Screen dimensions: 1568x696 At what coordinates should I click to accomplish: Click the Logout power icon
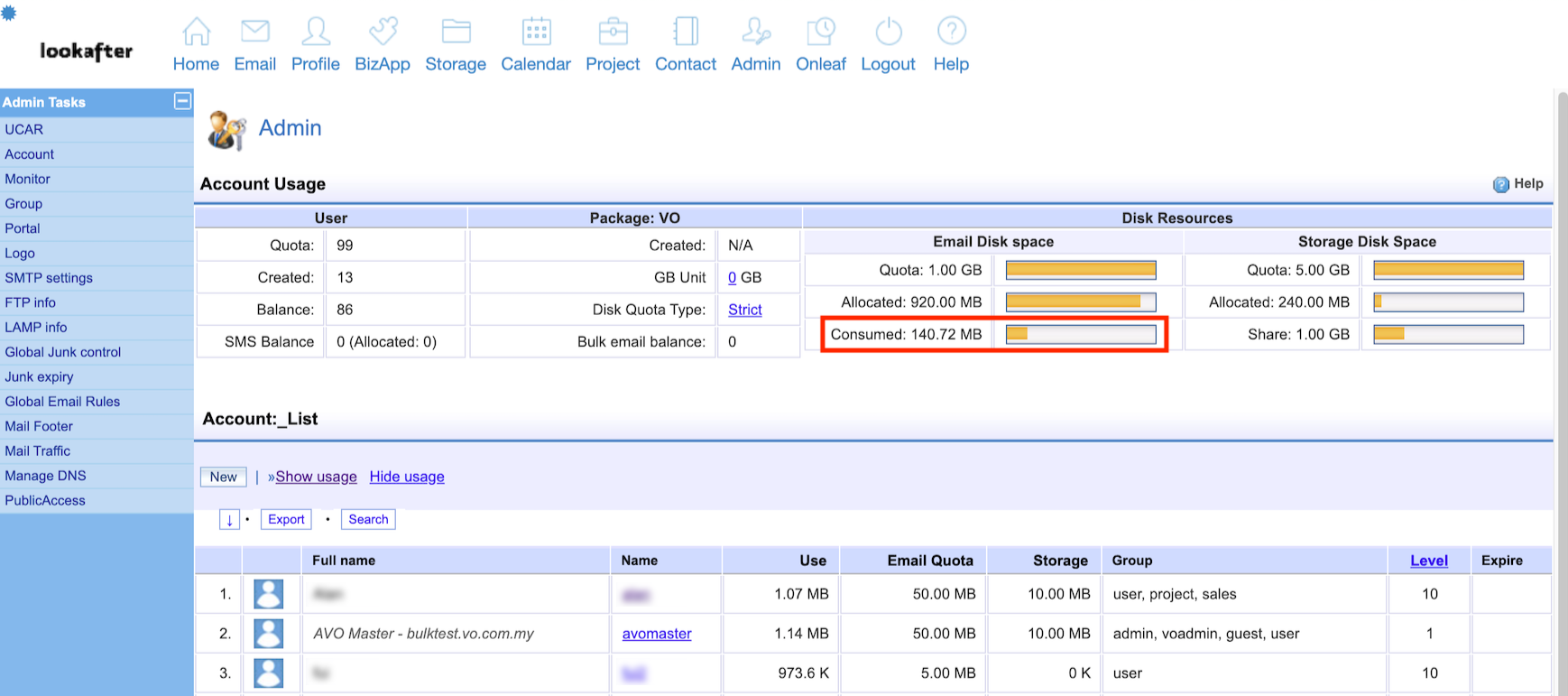click(888, 32)
